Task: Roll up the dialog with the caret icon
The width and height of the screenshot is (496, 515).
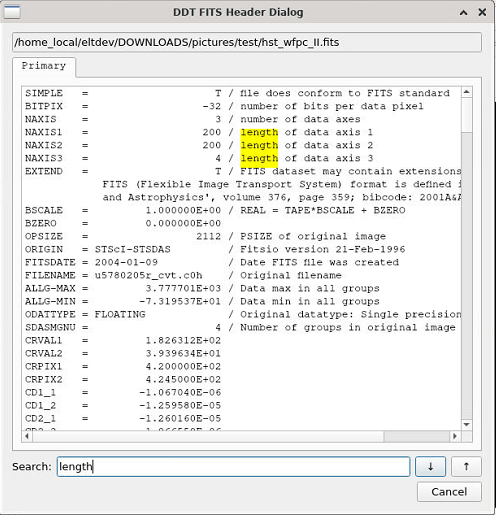Action: tap(463, 13)
